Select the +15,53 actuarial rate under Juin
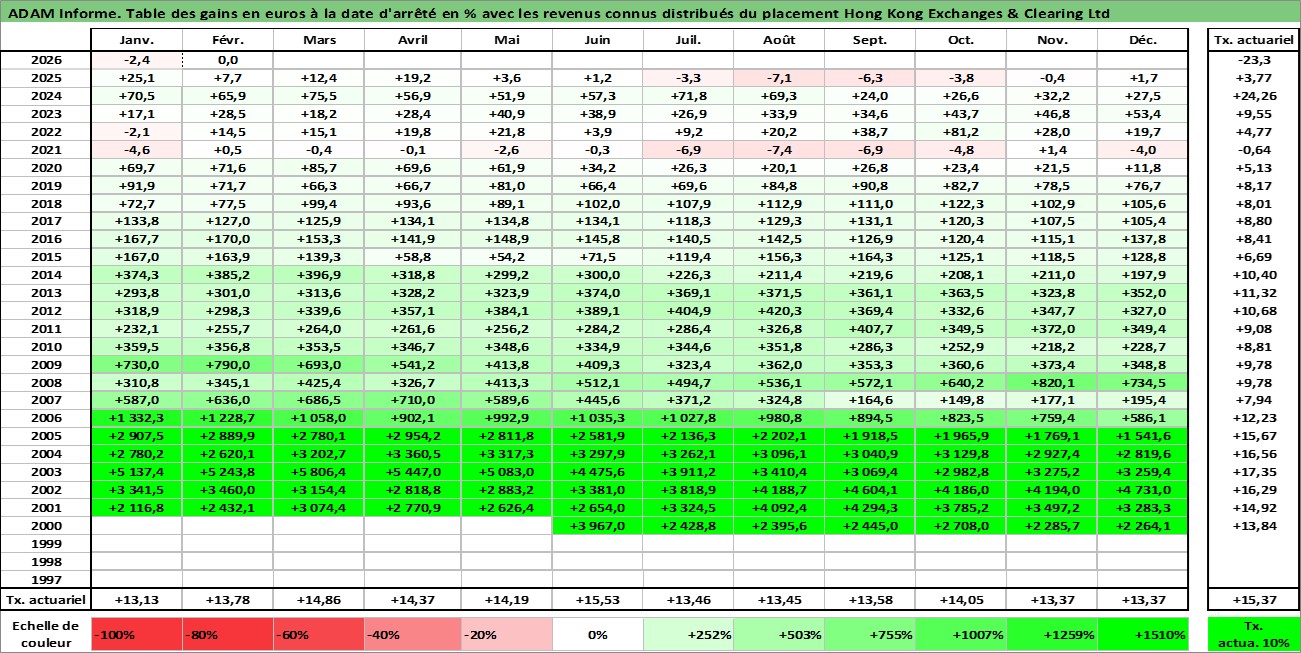 [597, 599]
